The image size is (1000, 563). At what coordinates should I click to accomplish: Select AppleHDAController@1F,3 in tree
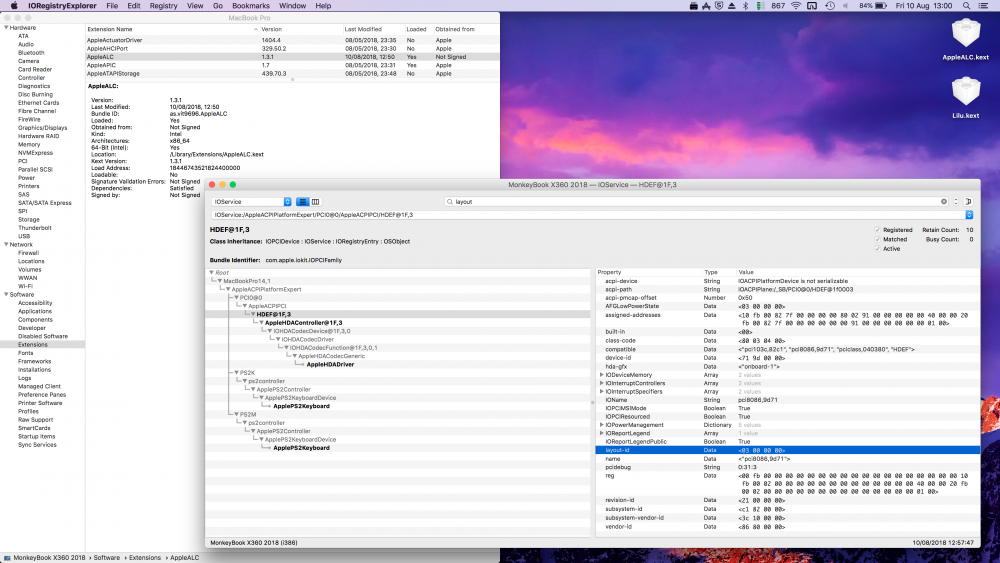point(304,323)
